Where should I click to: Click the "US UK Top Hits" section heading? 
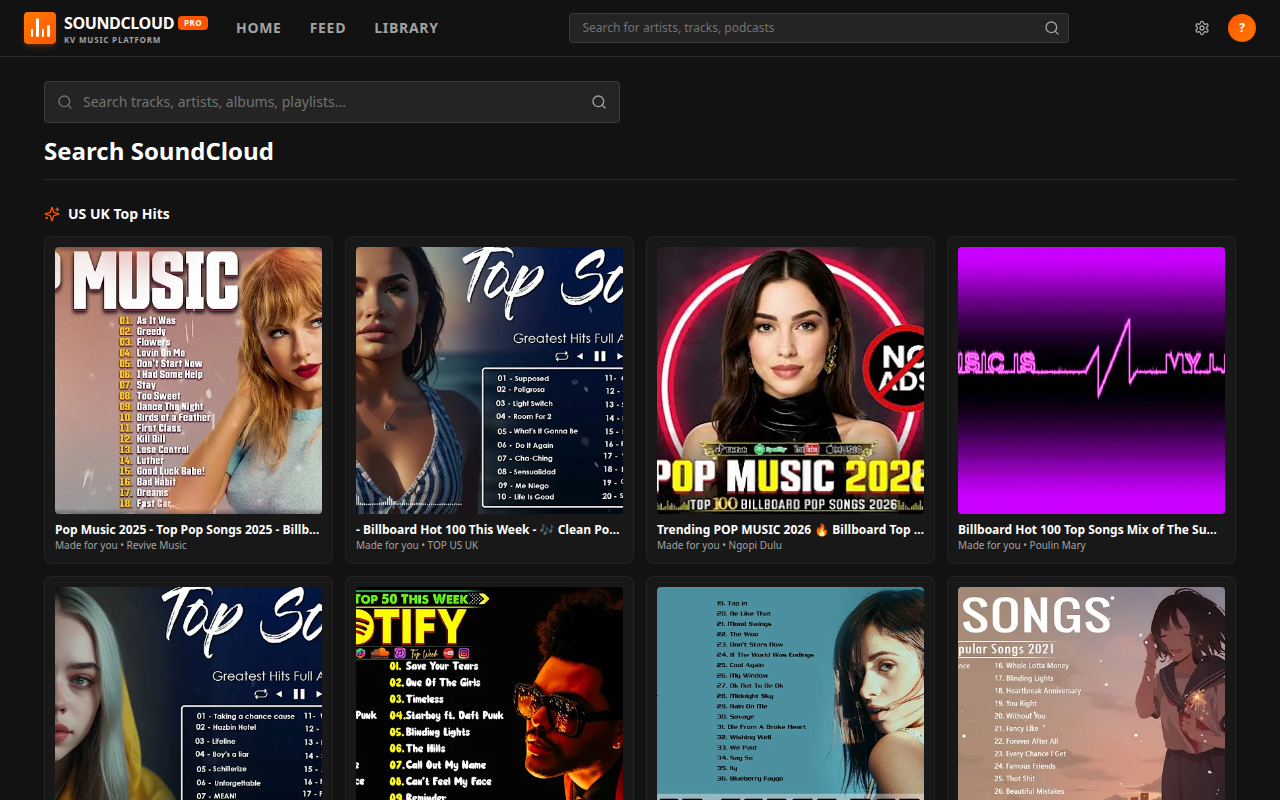pos(119,214)
